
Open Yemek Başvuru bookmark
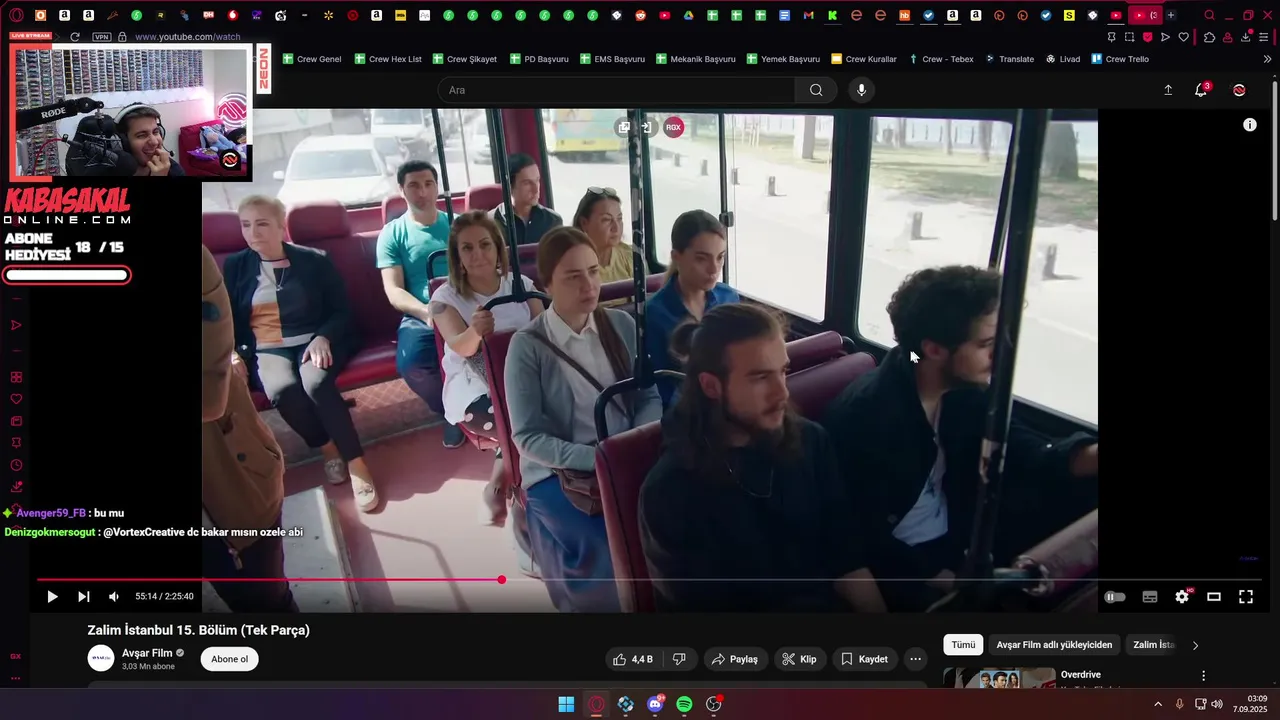pyautogui.click(x=783, y=59)
